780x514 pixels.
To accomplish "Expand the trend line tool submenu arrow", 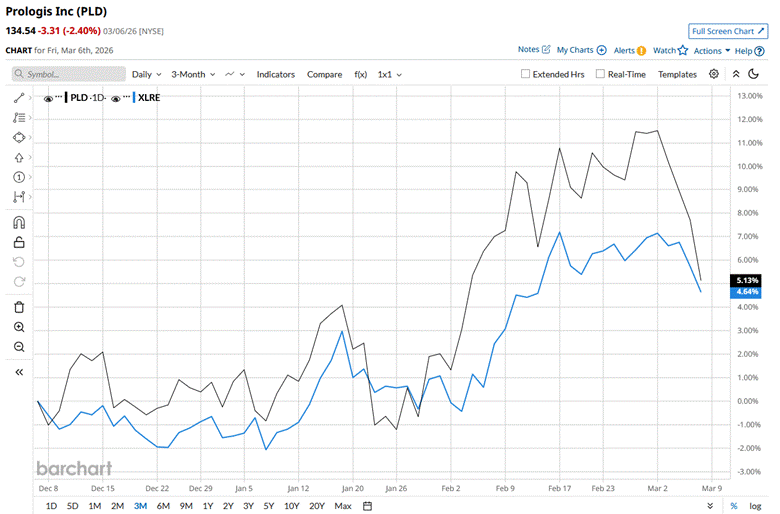I will click(30, 98).
